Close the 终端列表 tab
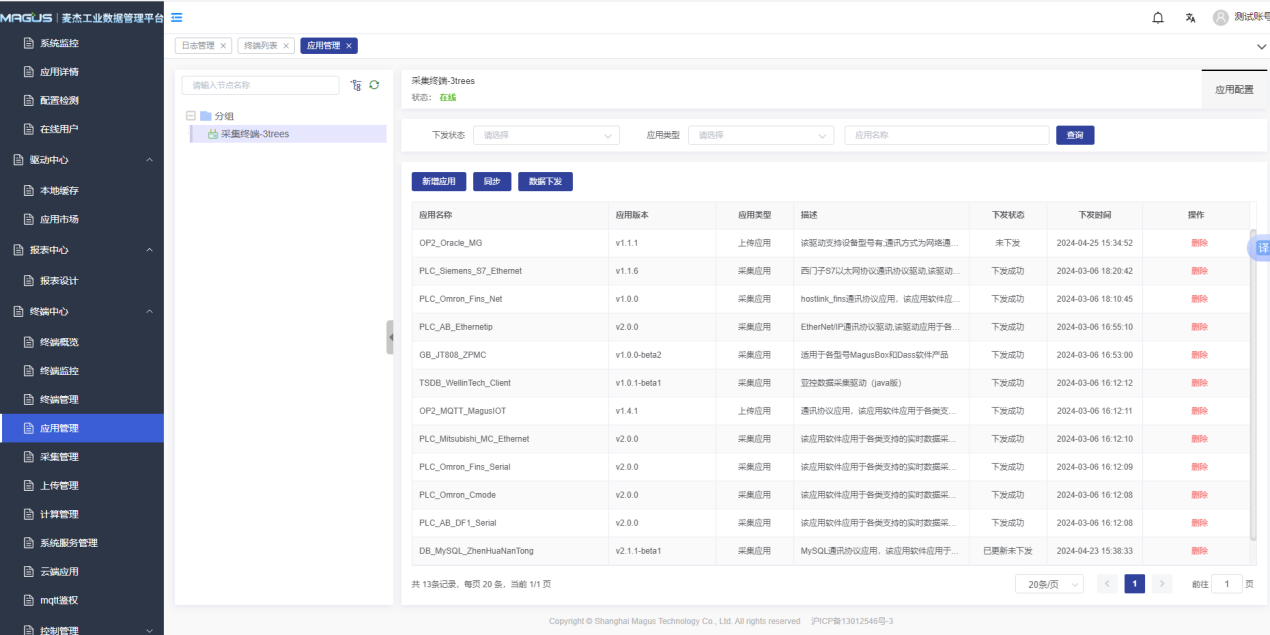This screenshot has height=635, width=1270. click(286, 46)
